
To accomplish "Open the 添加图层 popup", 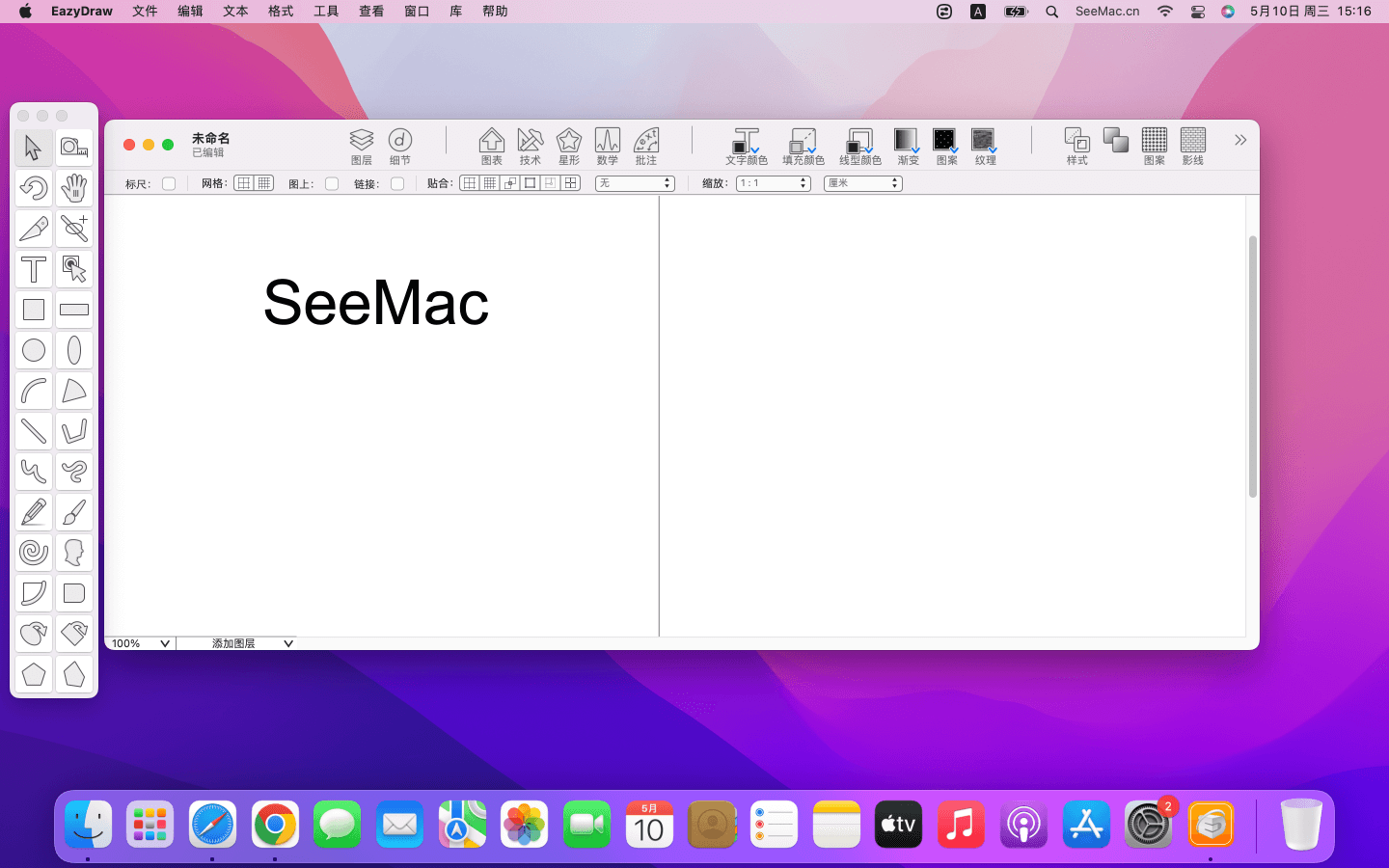I will point(237,643).
